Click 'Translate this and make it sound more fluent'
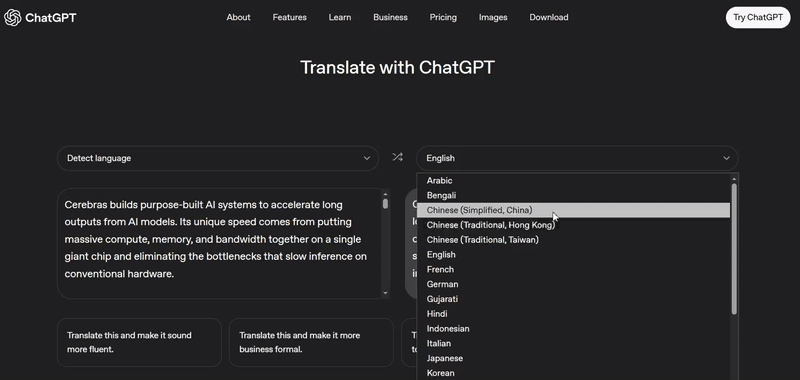Image resolution: width=800 pixels, height=380 pixels. (139, 342)
